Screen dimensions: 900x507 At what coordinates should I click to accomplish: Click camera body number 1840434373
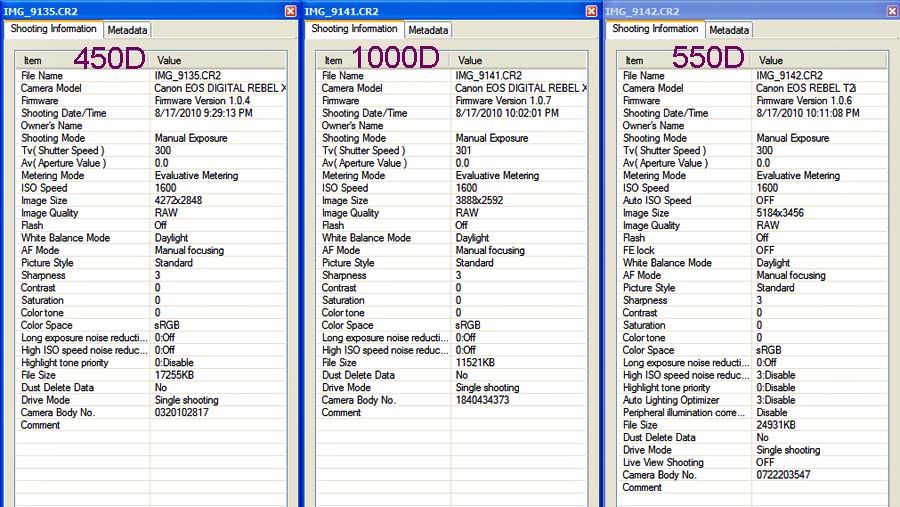(x=482, y=400)
